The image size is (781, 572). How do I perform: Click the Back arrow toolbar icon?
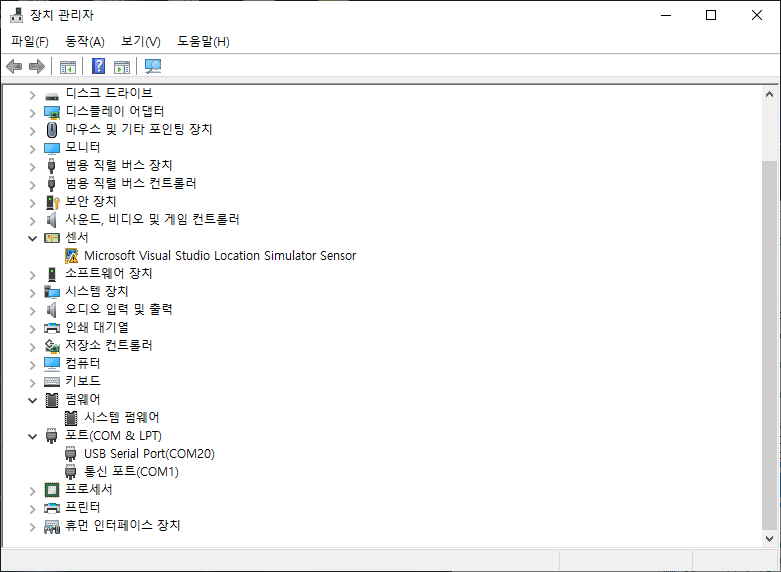[14, 66]
